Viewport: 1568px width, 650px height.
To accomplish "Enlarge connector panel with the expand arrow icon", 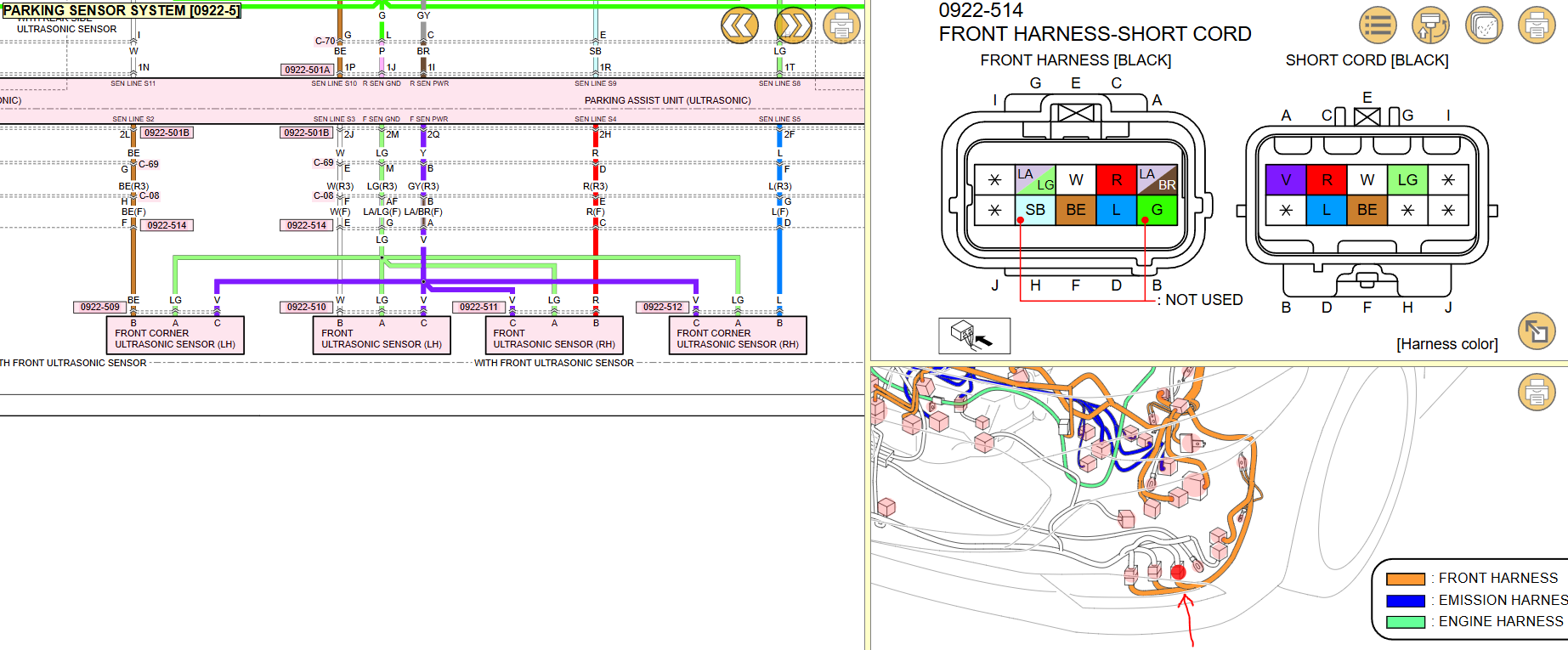I will click(1537, 331).
